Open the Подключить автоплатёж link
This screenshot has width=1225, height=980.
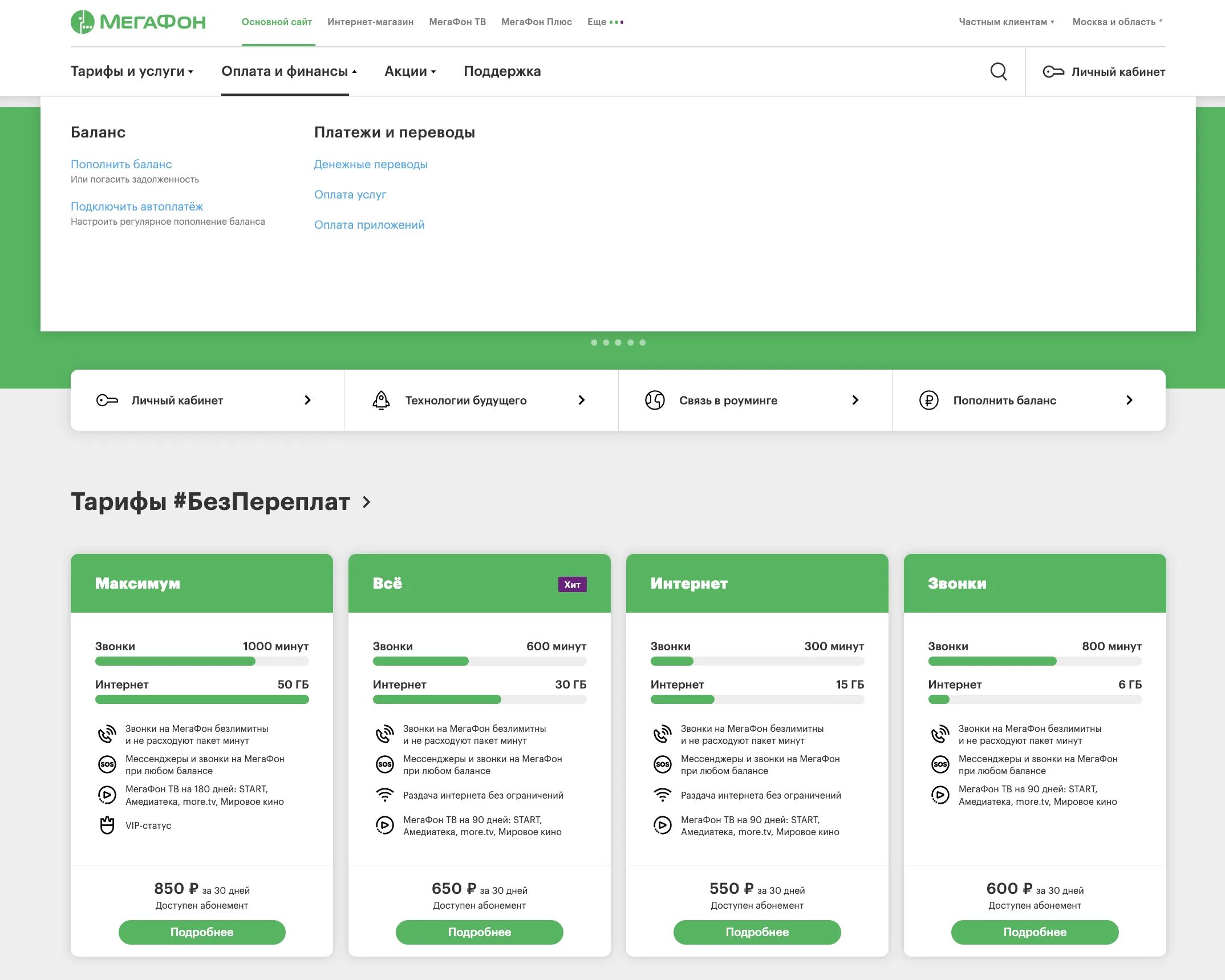point(137,206)
